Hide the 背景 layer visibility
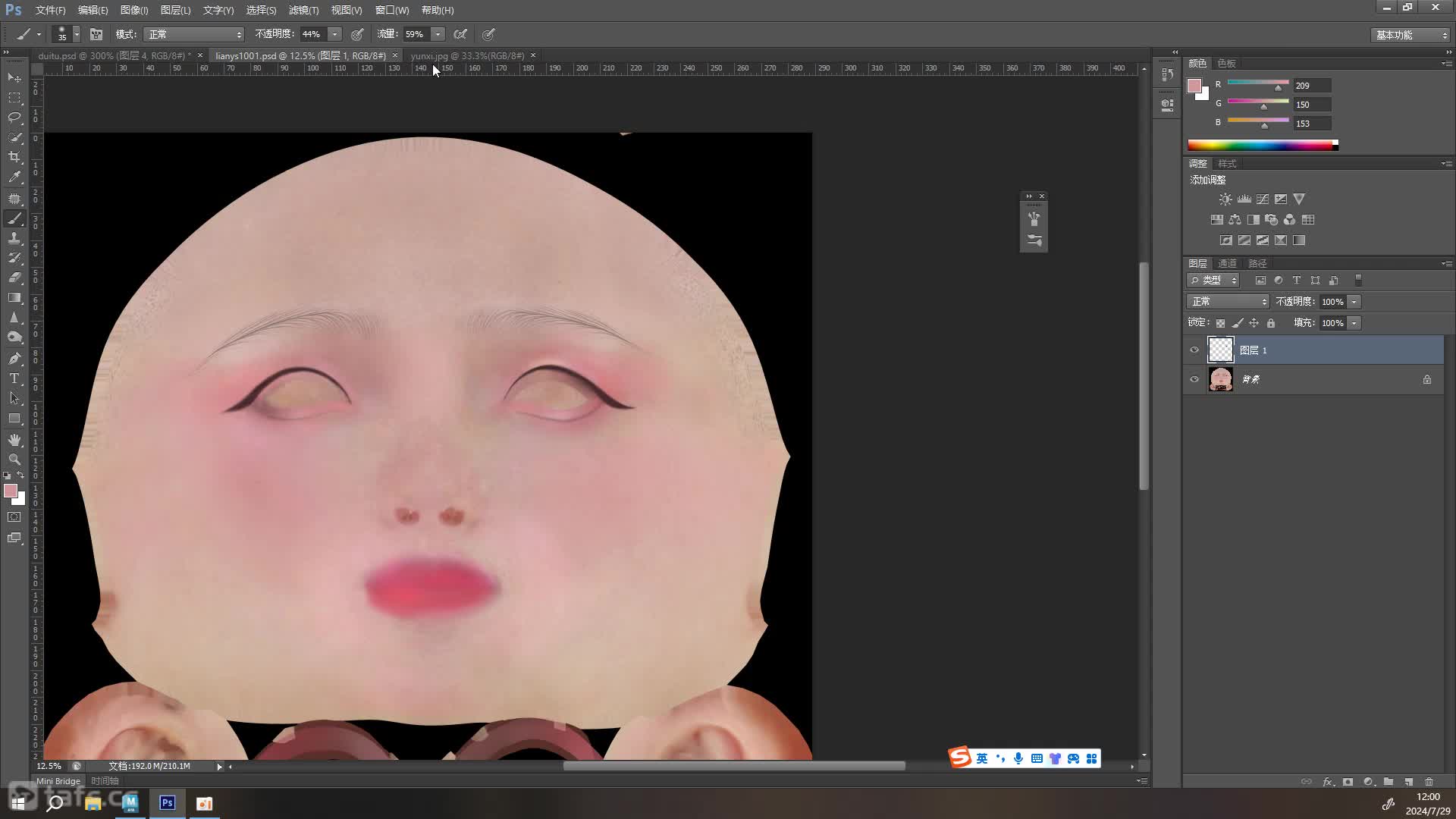Image resolution: width=1456 pixels, height=819 pixels. point(1194,379)
